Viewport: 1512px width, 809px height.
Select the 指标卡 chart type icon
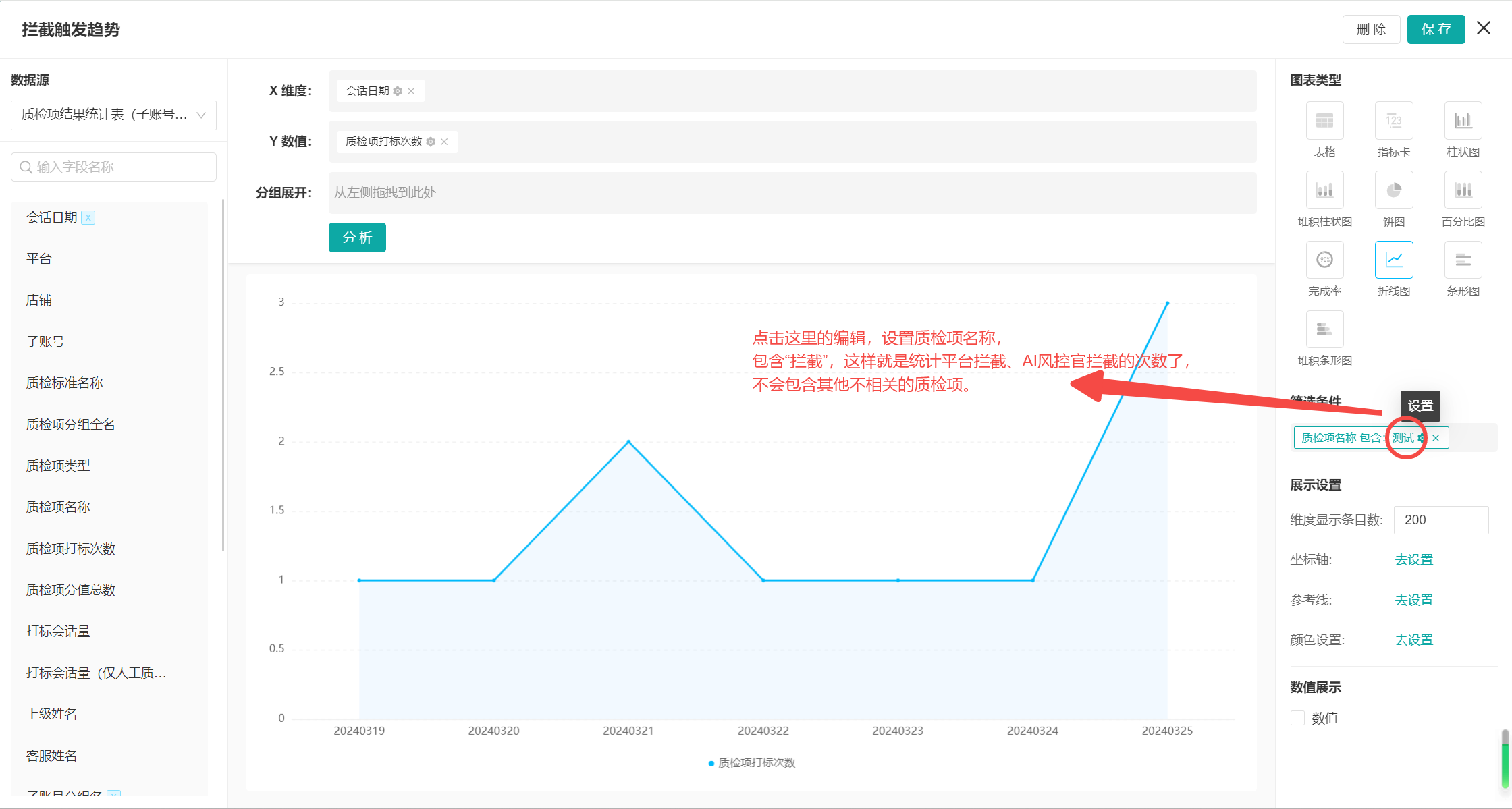coord(1394,121)
